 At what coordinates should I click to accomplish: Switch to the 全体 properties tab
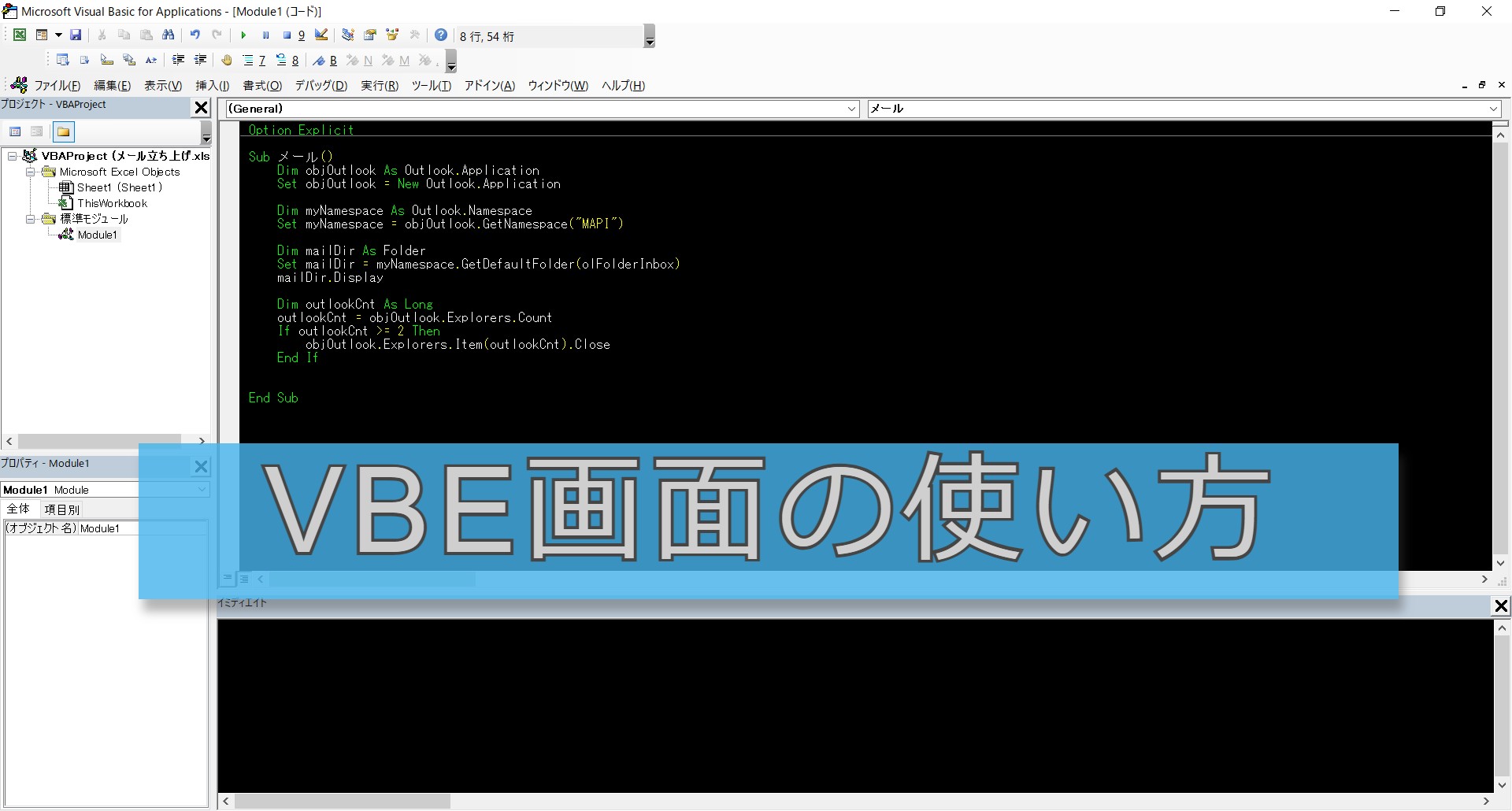coord(19,509)
